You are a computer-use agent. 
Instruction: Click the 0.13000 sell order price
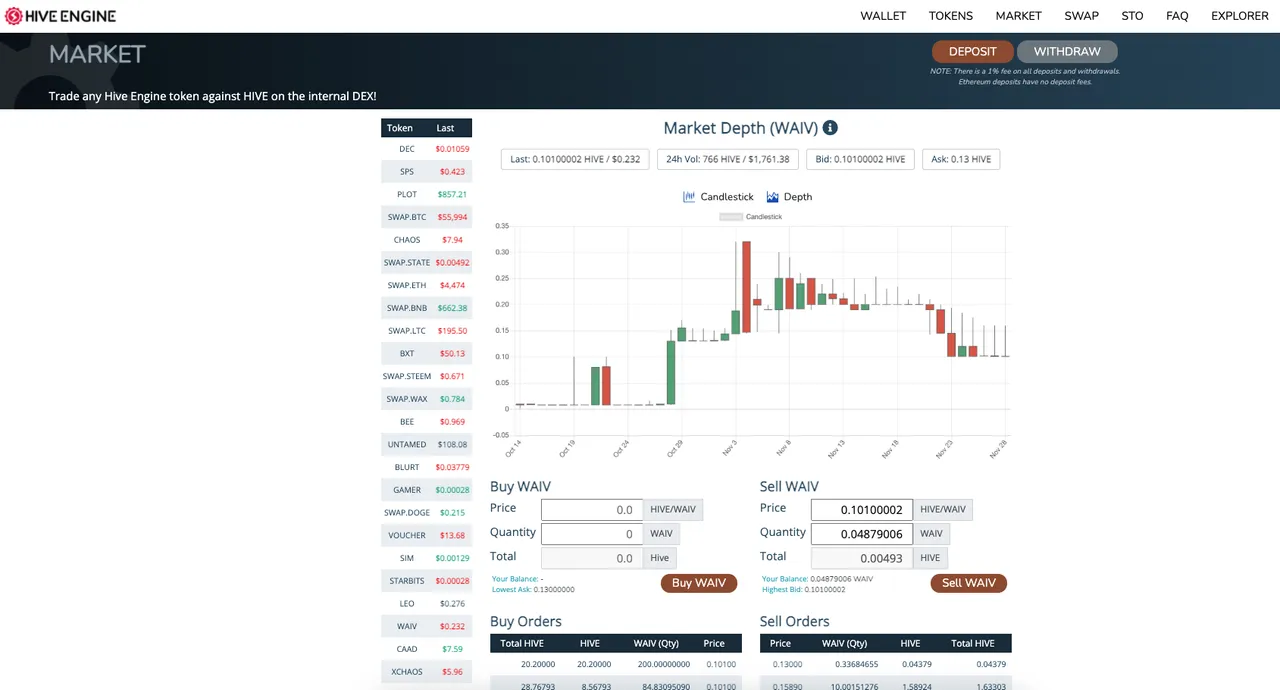coord(787,664)
